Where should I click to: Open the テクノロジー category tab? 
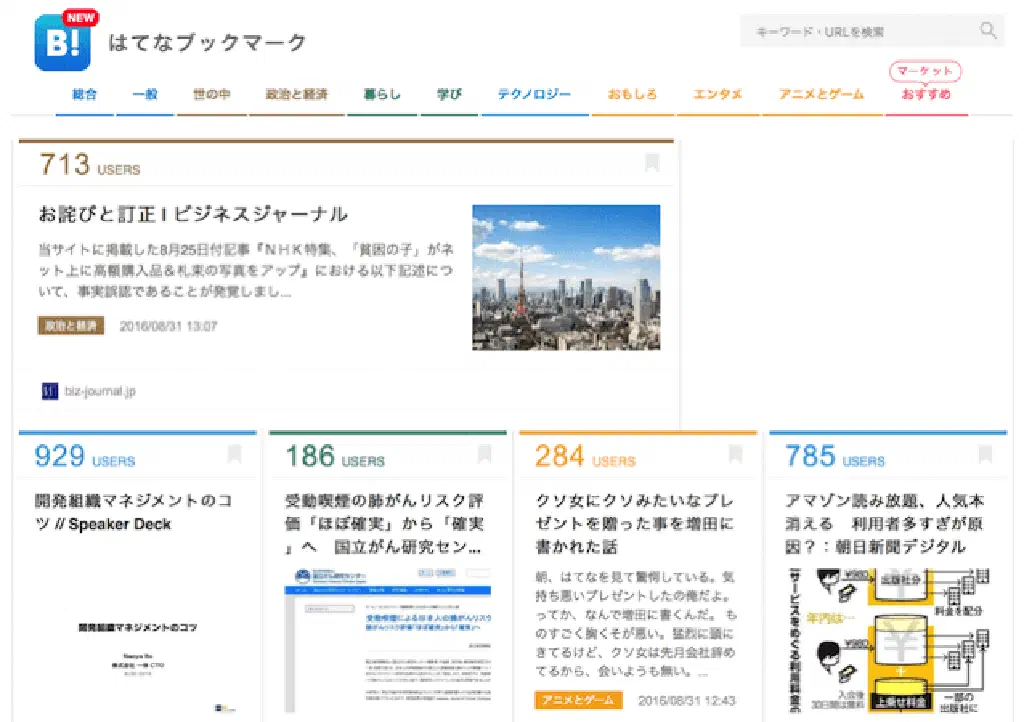click(x=534, y=95)
